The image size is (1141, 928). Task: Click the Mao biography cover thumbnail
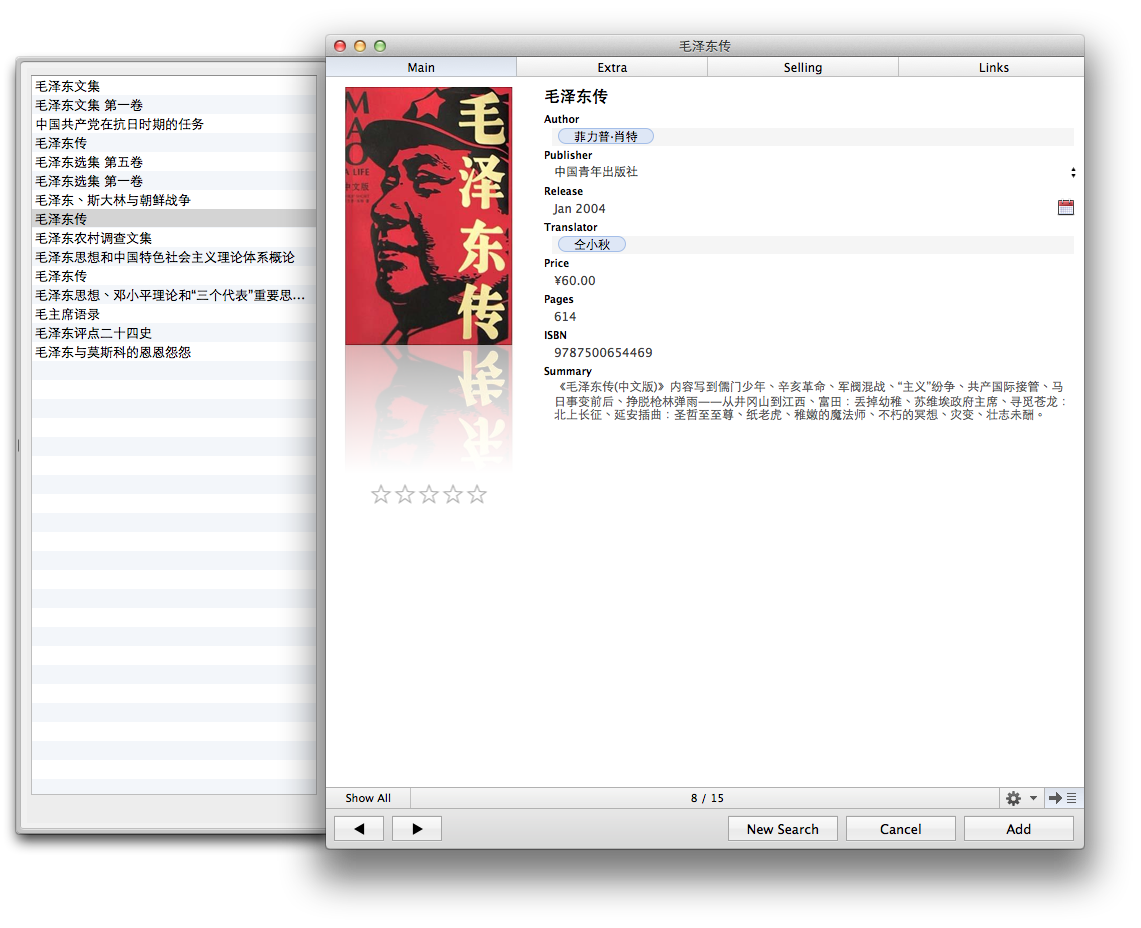pos(428,216)
